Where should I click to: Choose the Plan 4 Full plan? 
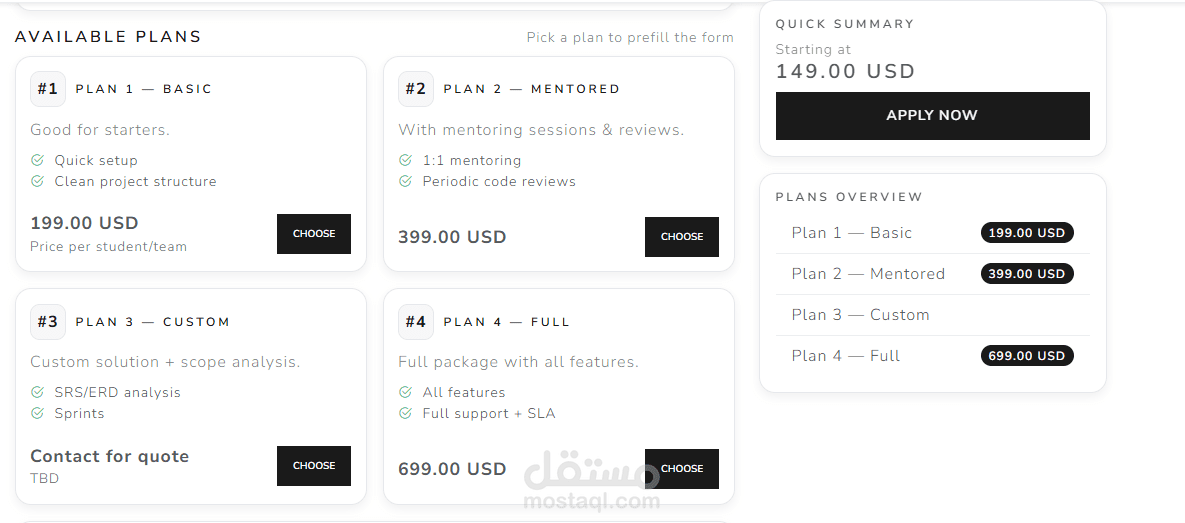point(682,469)
